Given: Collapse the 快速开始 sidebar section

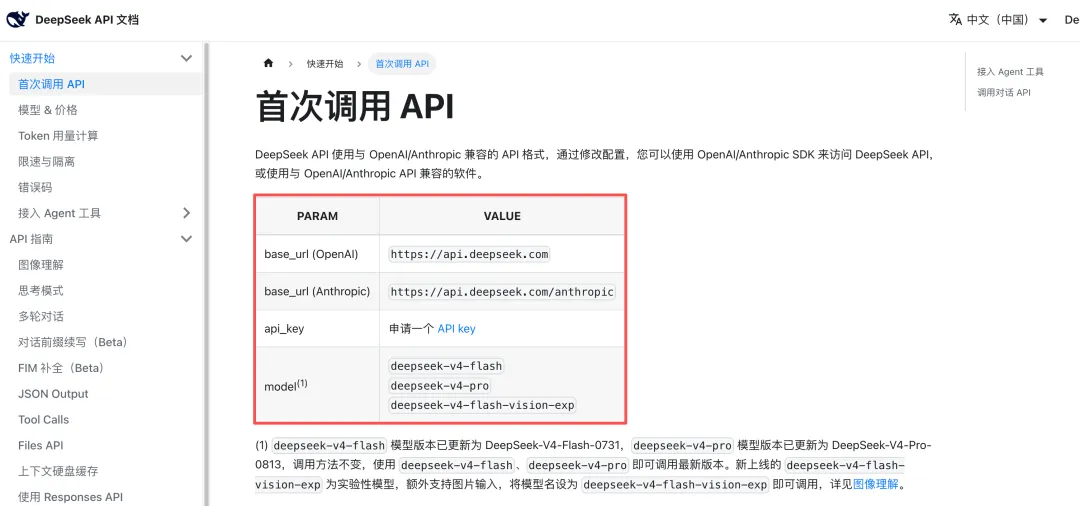Looking at the screenshot, I should tap(186, 59).
